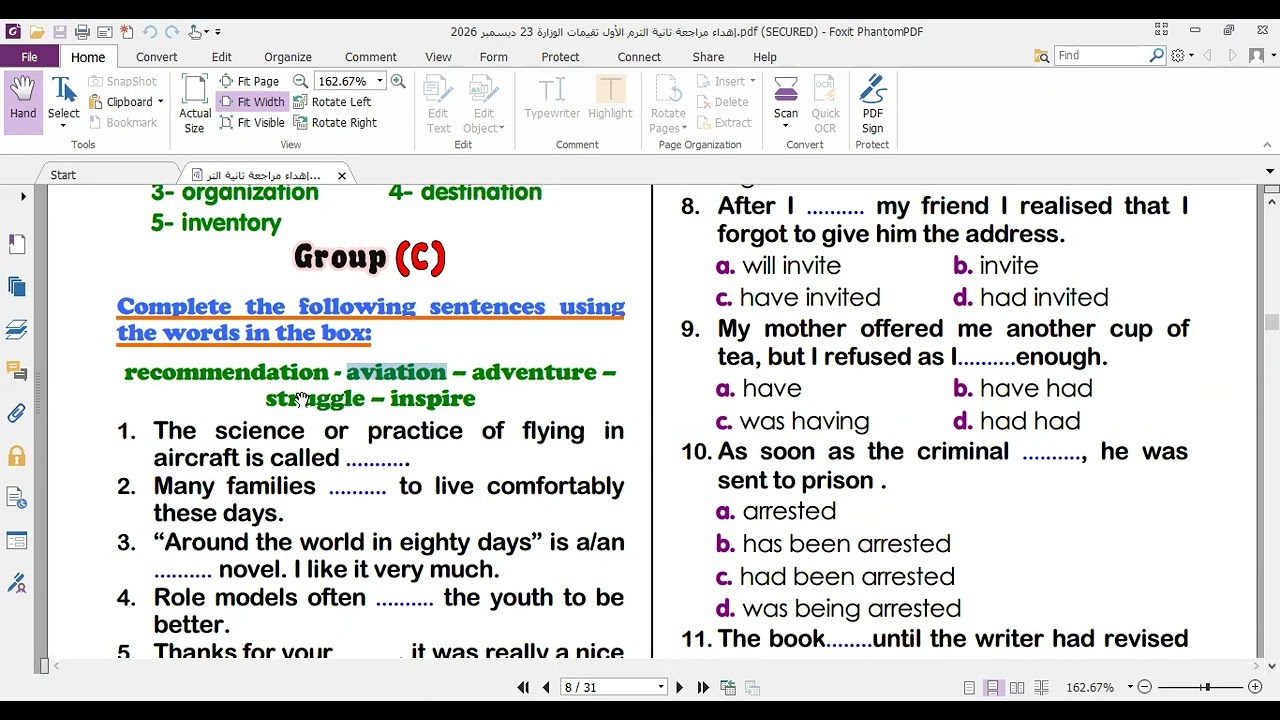Viewport: 1280px width, 720px height.
Task: Click the Quick OCR button
Action: (825, 104)
